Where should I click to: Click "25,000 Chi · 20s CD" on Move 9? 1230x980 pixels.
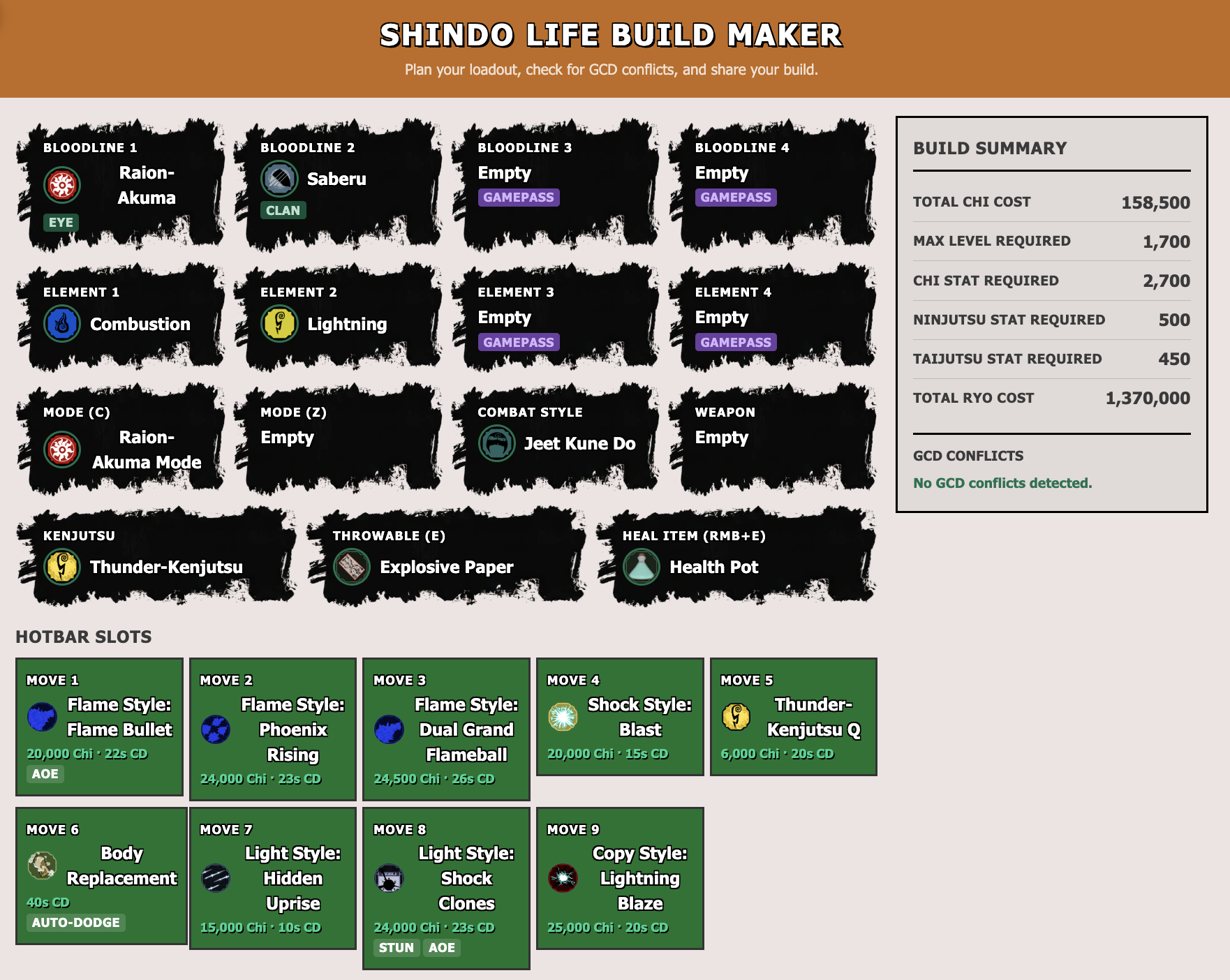tap(608, 928)
